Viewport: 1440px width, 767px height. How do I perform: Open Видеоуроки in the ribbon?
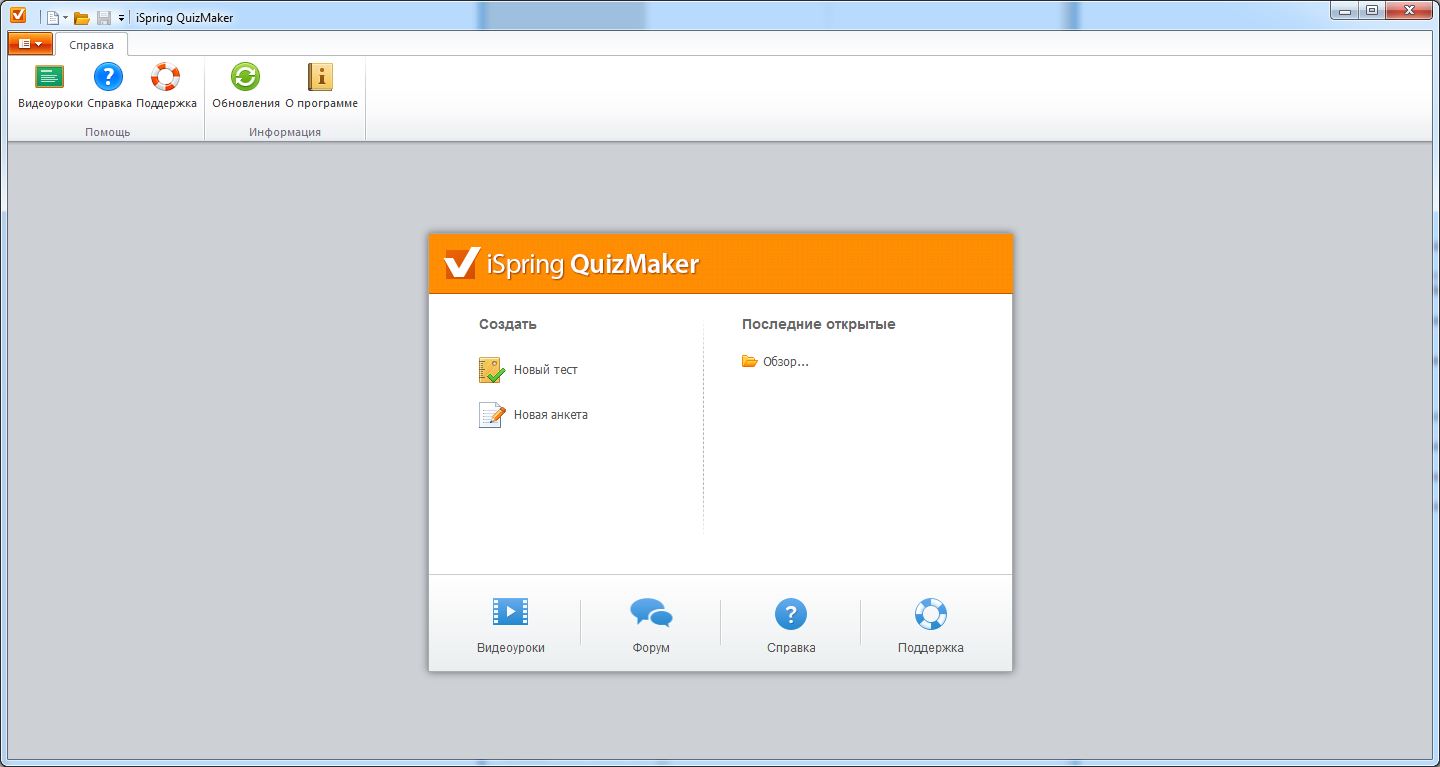click(x=50, y=85)
